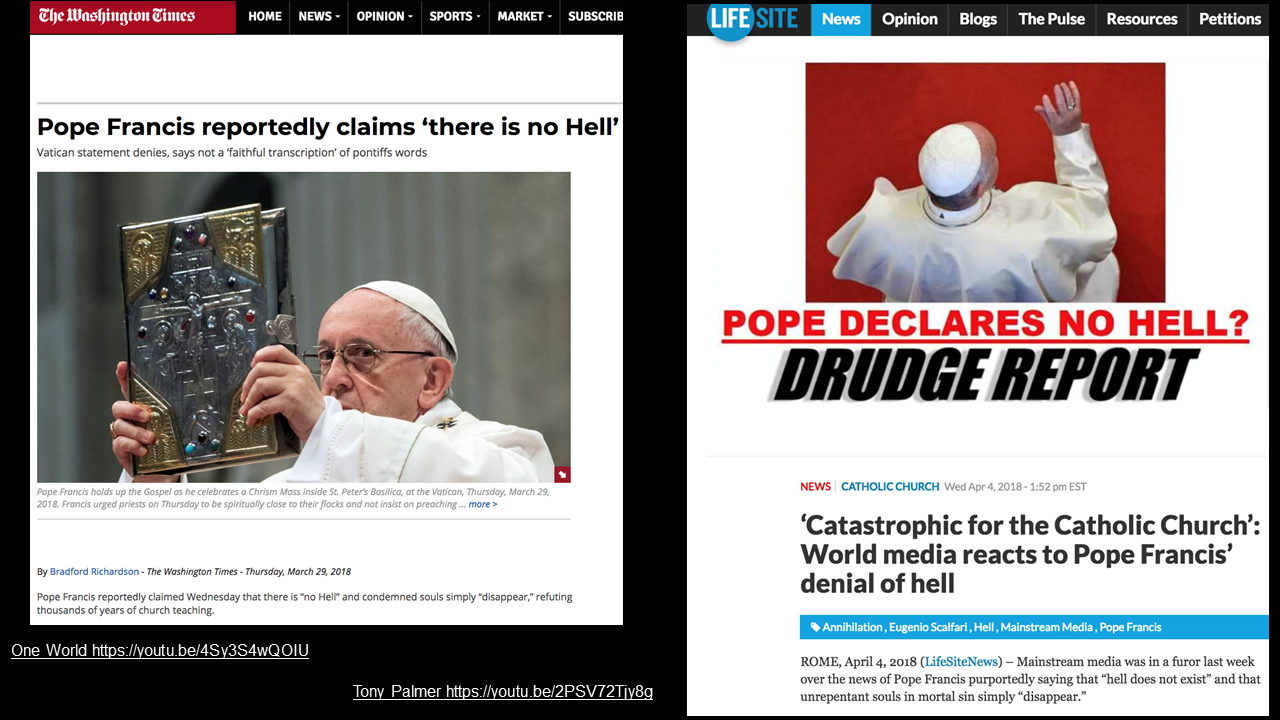1280x720 pixels.
Task: Click paragraph 'Pope Francis reportedly claimed Wednesday'
Action: 305,603
